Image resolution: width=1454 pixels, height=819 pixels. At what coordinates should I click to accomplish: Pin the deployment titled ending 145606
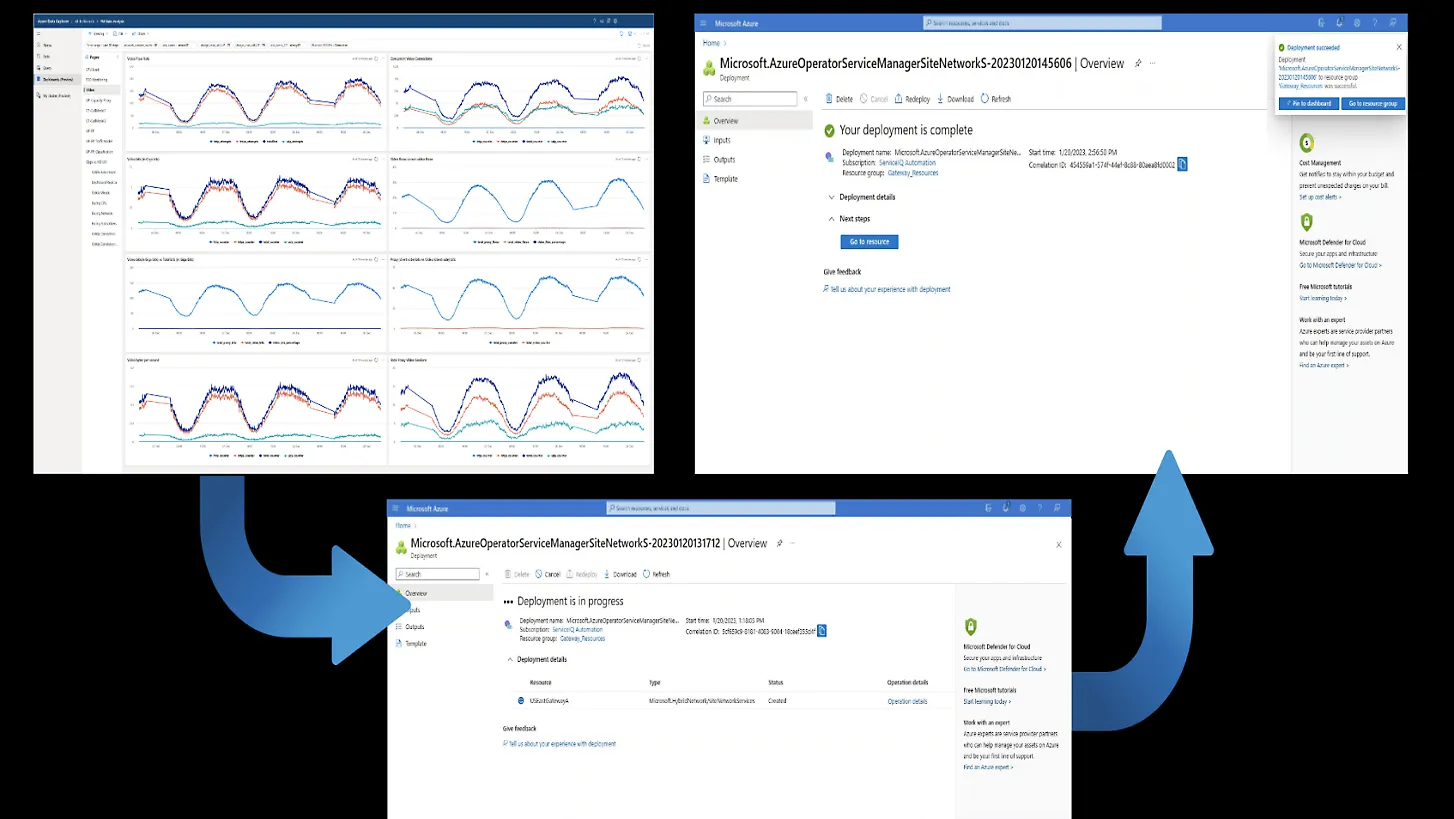click(x=1137, y=63)
